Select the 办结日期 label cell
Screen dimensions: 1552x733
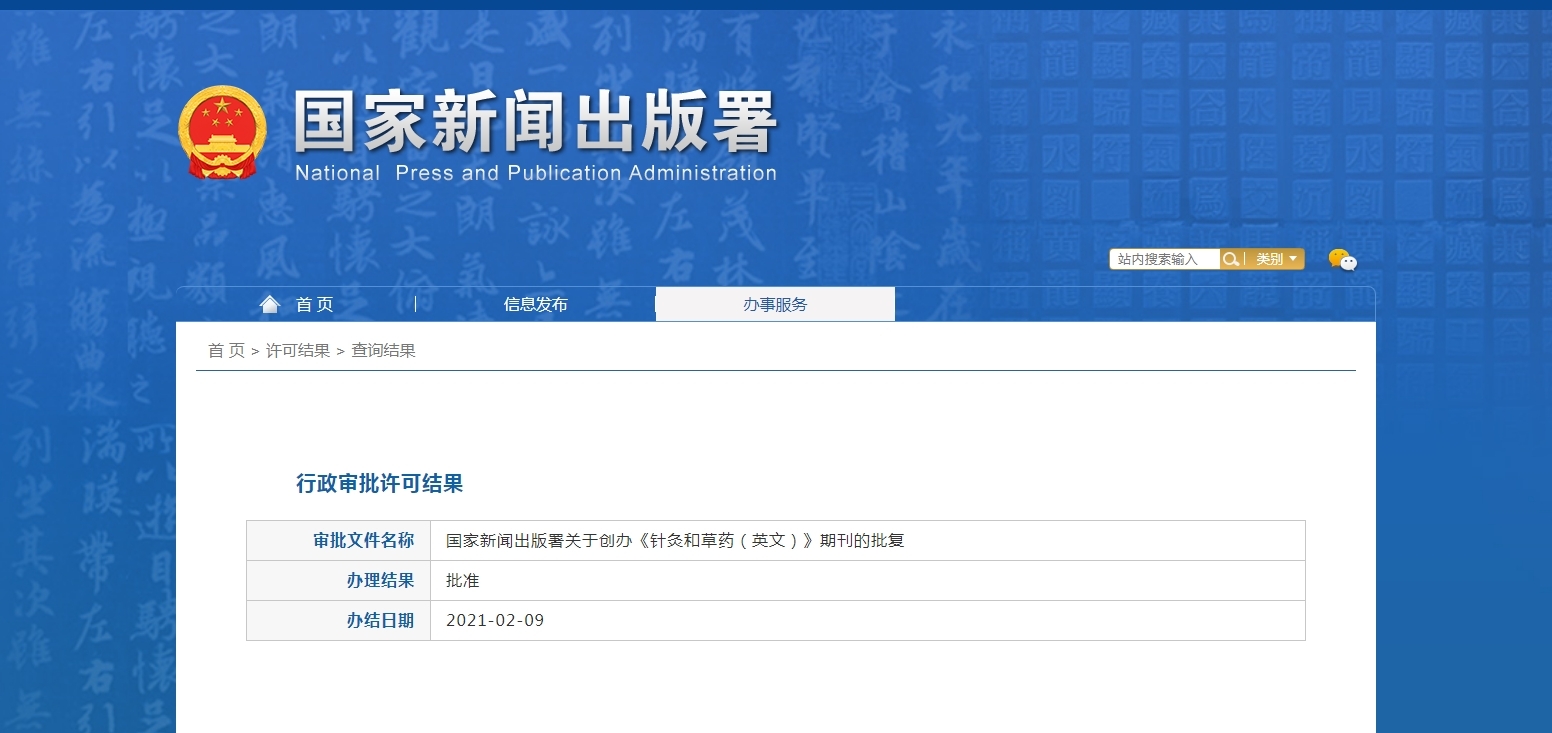[x=380, y=621]
